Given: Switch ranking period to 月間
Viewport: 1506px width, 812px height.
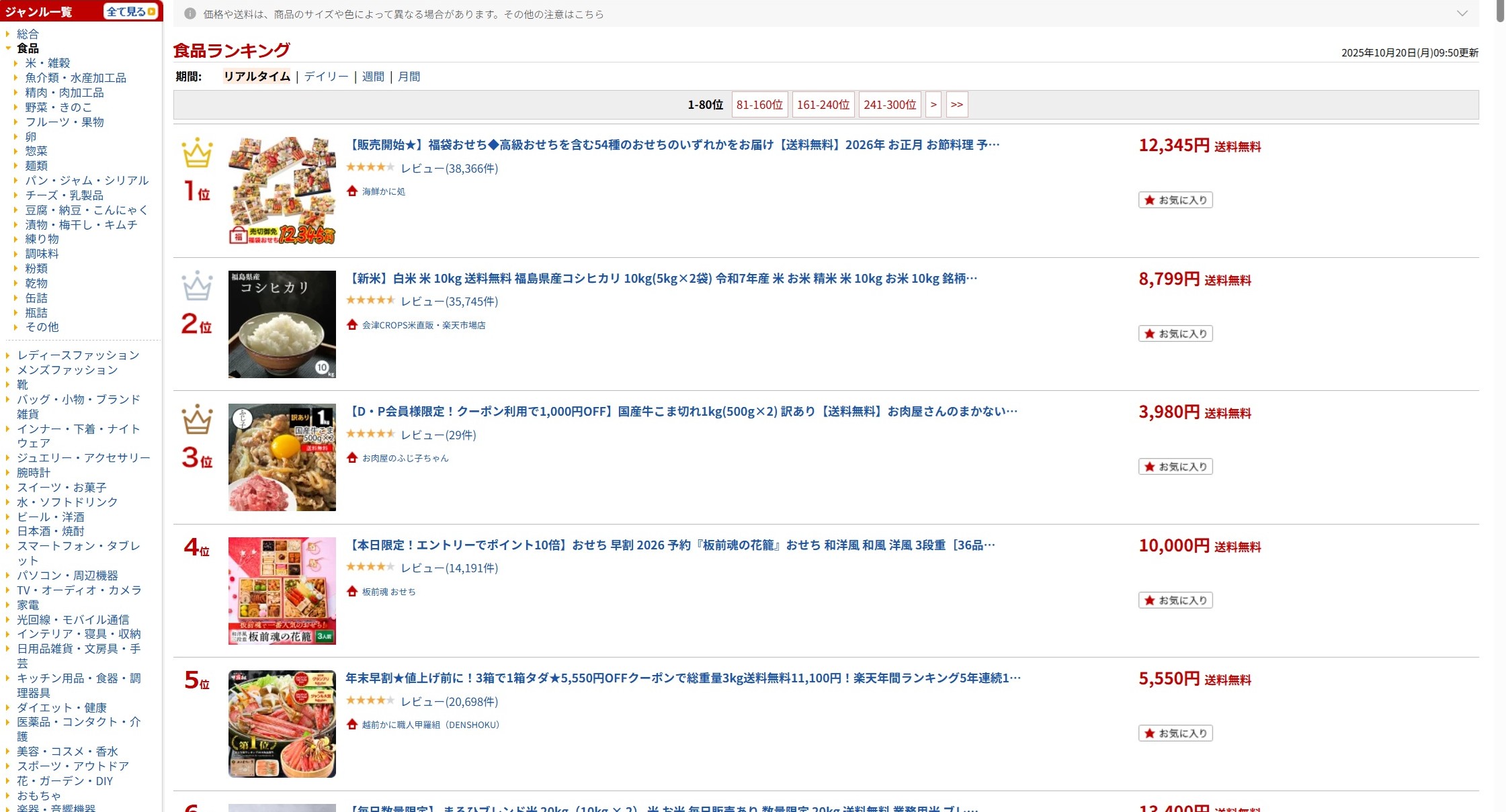Looking at the screenshot, I should [x=409, y=77].
